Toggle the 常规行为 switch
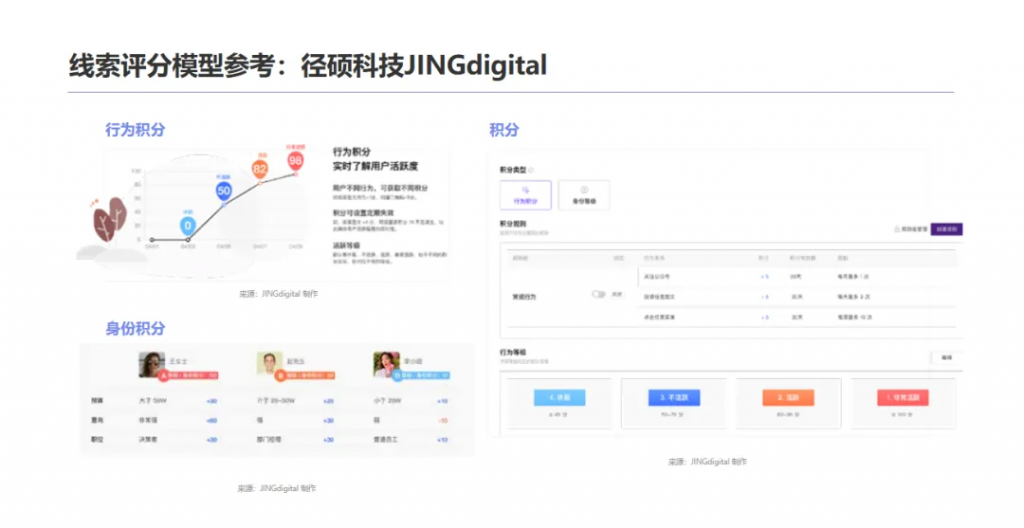This screenshot has width=1024, height=528. click(x=599, y=295)
